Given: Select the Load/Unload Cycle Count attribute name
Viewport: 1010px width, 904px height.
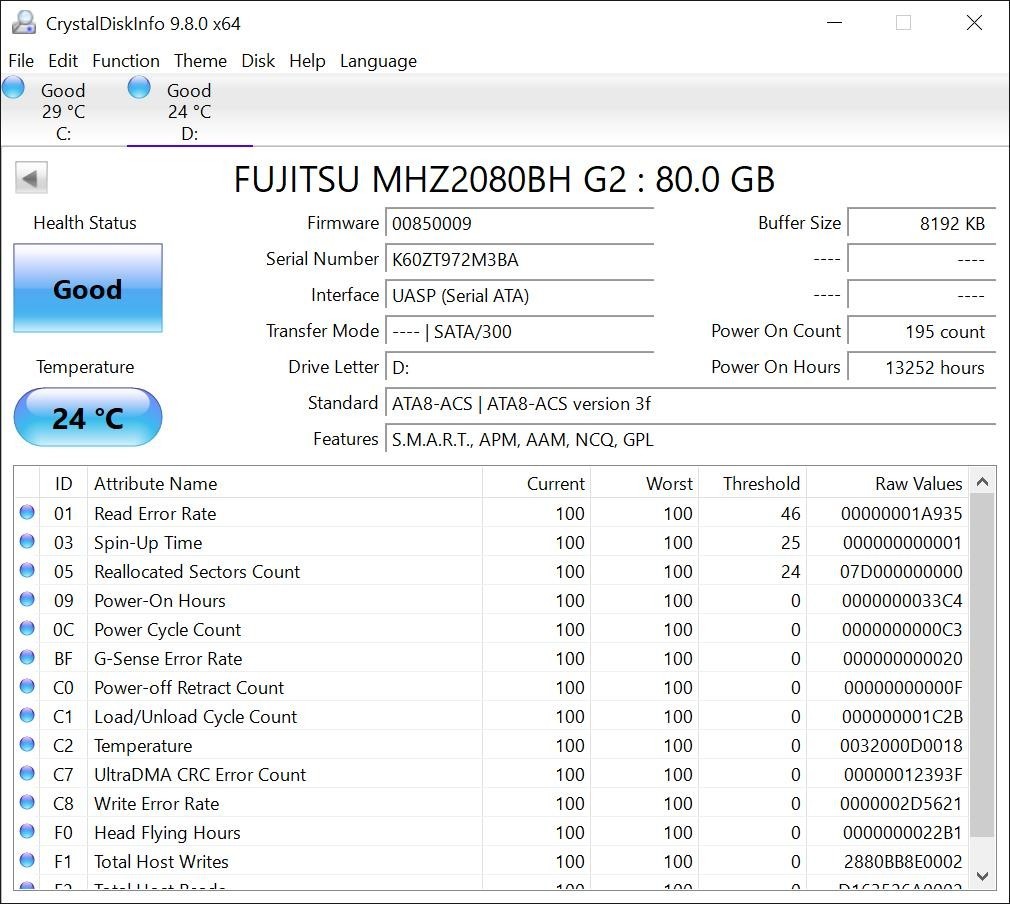Looking at the screenshot, I should [196, 716].
